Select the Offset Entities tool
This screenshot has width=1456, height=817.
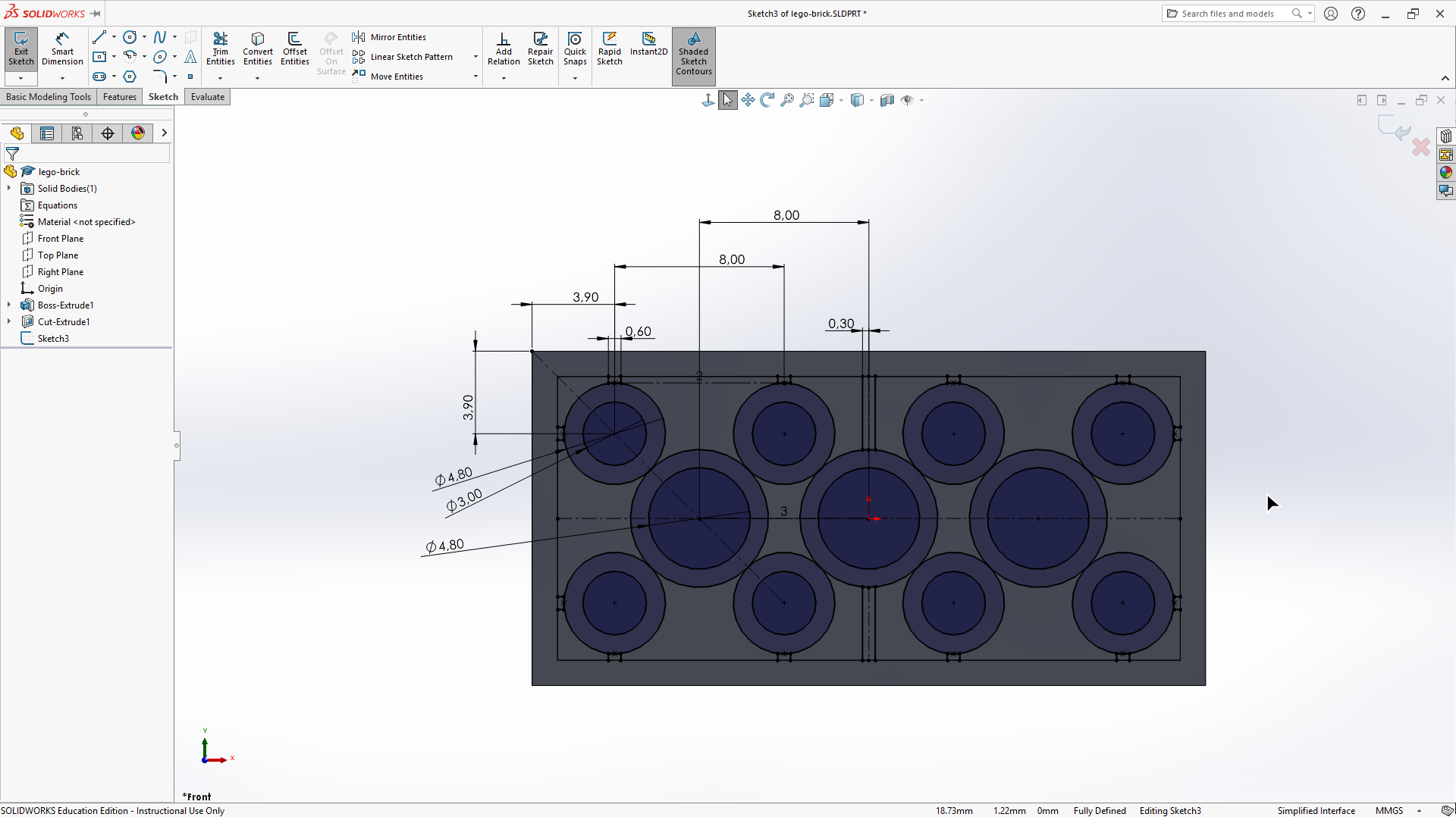pyautogui.click(x=294, y=49)
